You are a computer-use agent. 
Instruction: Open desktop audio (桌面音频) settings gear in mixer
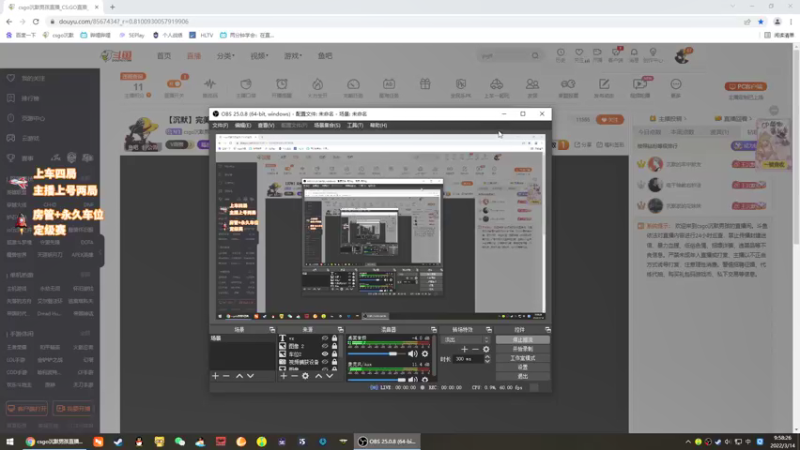(424, 354)
